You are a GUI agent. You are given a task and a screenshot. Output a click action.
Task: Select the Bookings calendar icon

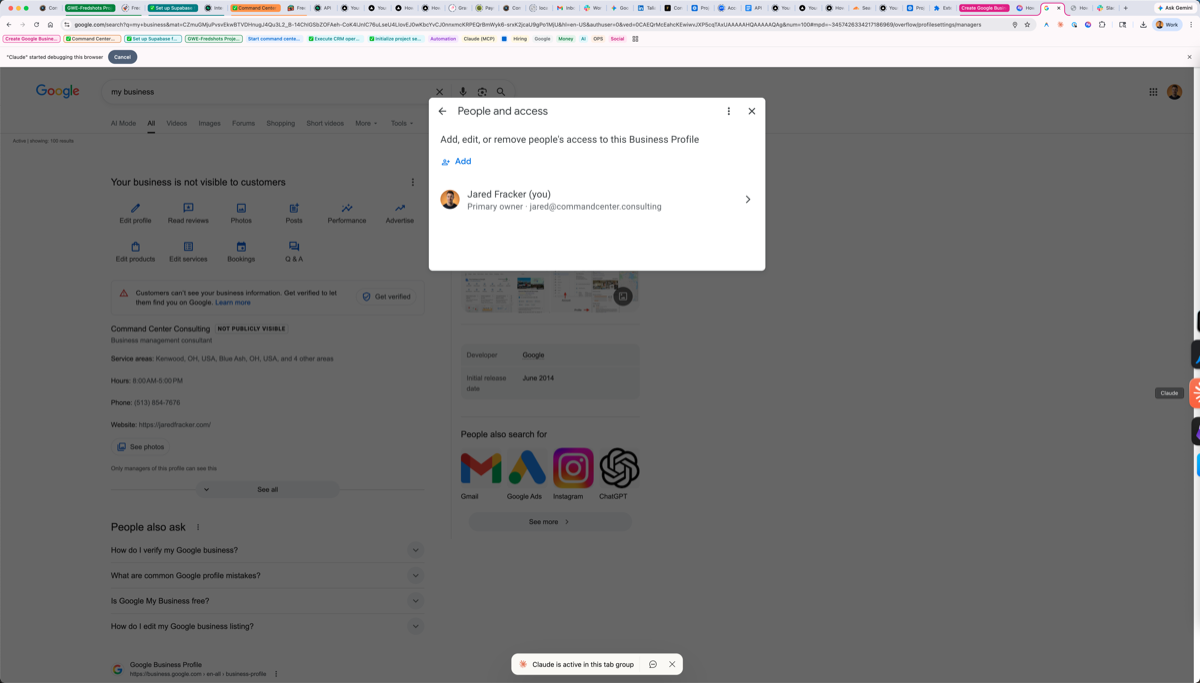click(241, 246)
